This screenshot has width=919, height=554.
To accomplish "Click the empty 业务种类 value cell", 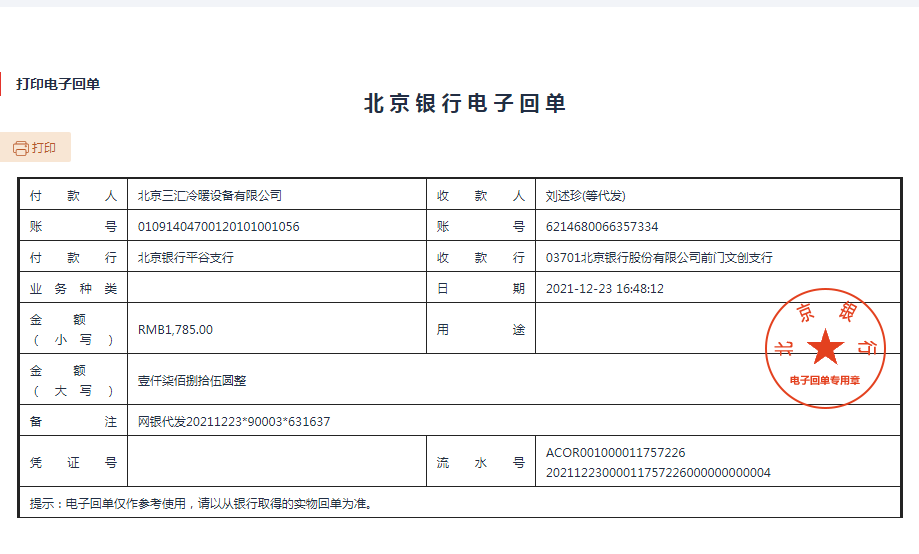I will (276, 289).
